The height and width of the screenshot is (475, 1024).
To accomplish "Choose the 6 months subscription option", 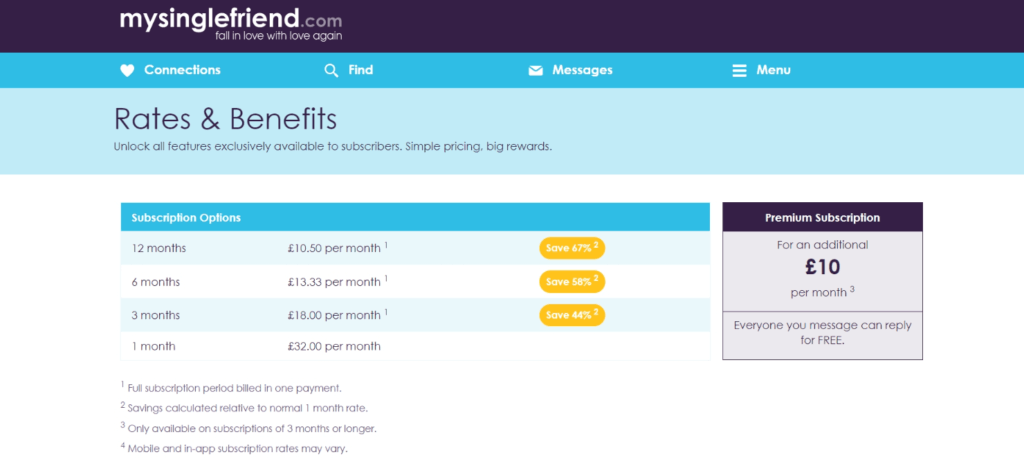I will (x=415, y=282).
